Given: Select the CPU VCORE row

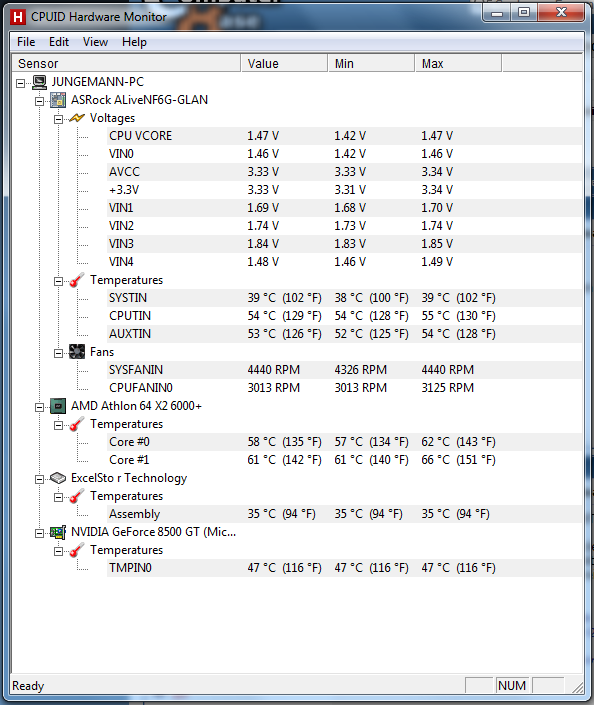Looking at the screenshot, I should 344,136.
